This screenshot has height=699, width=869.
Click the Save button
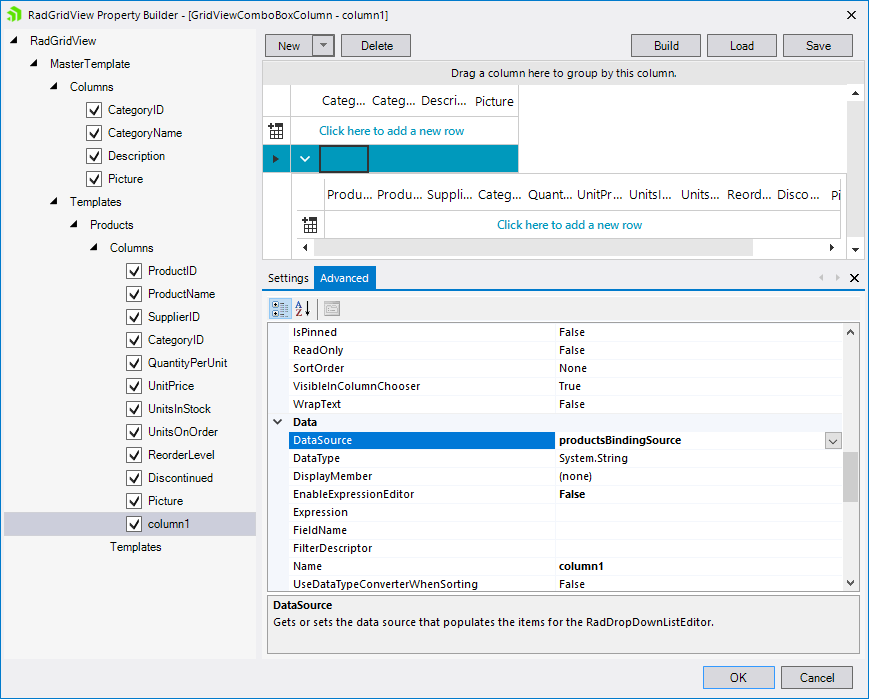pyautogui.click(x=818, y=45)
